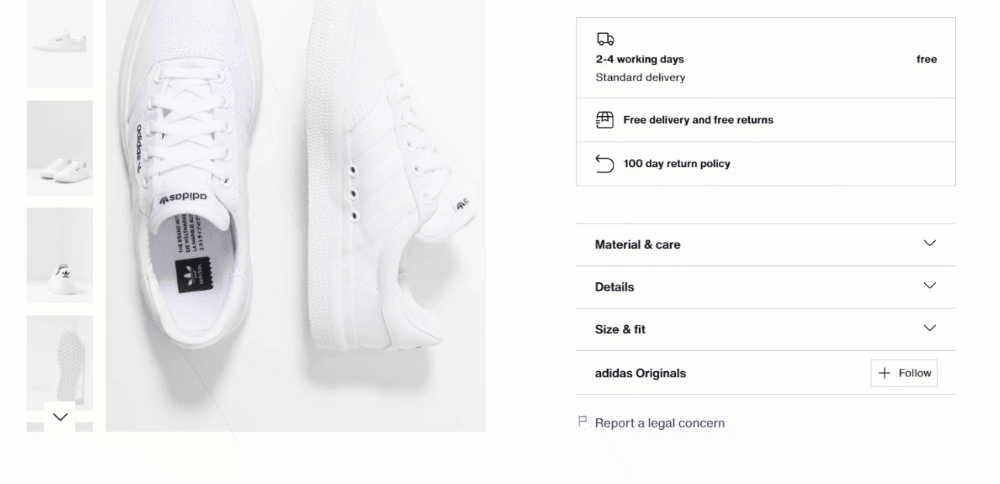
Task: Click the delivery truck icon
Action: (605, 39)
